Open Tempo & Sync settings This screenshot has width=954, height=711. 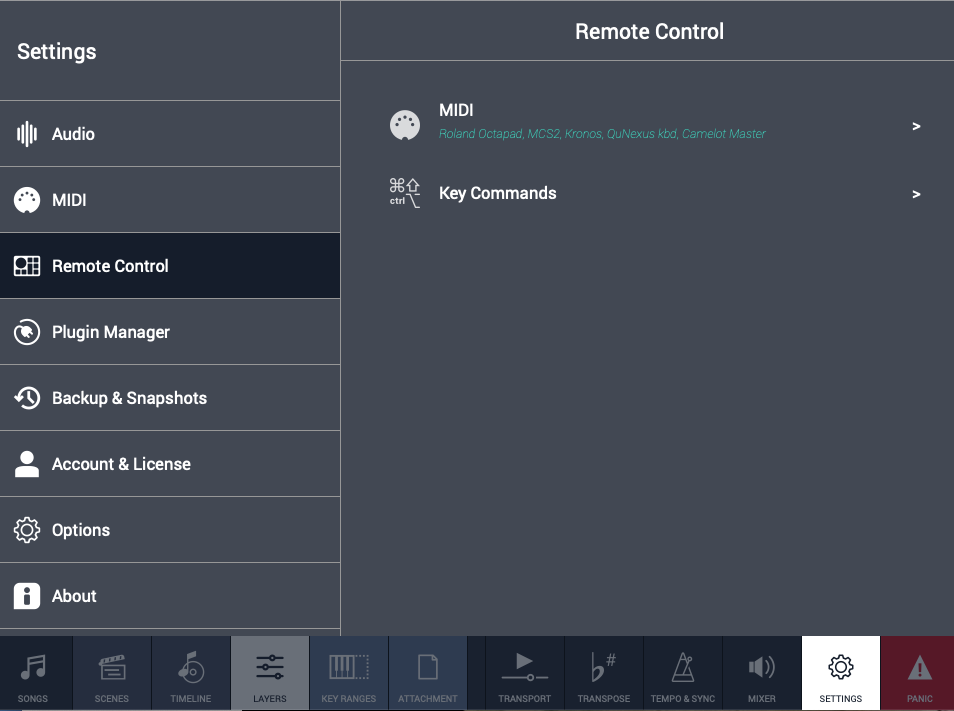[x=682, y=672]
